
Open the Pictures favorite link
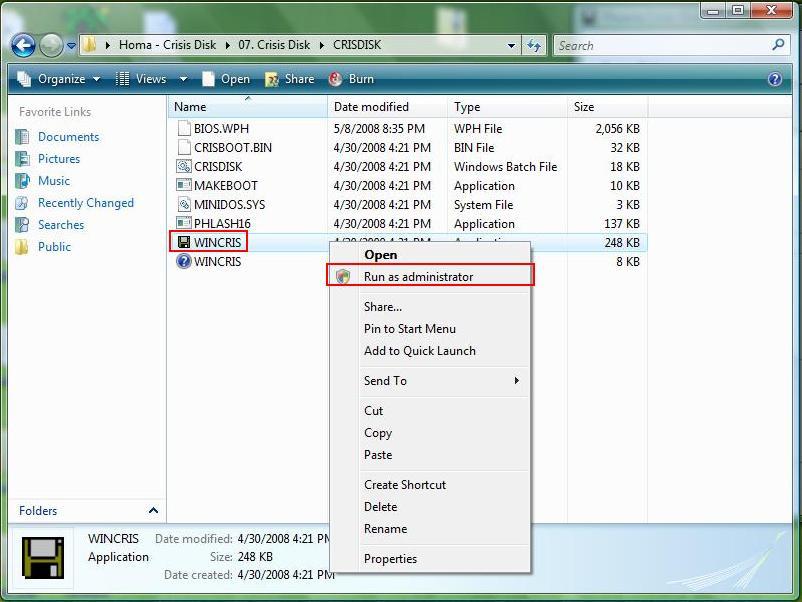click(59, 159)
